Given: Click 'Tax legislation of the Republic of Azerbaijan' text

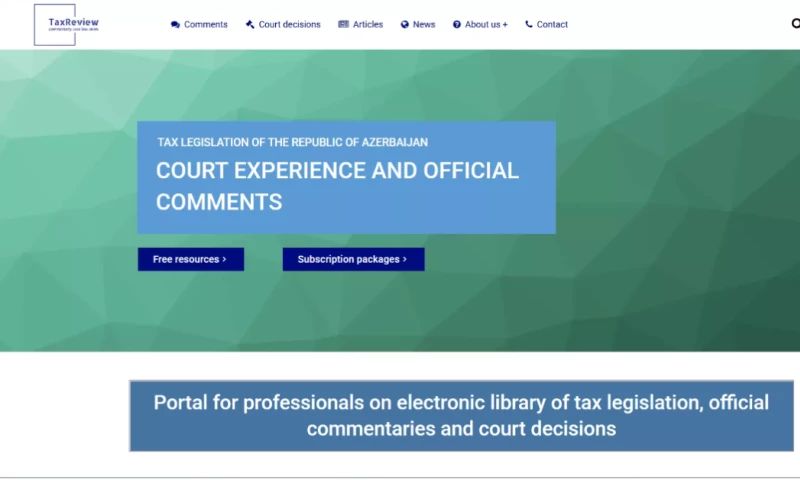Looking at the screenshot, I should pyautogui.click(x=292, y=142).
